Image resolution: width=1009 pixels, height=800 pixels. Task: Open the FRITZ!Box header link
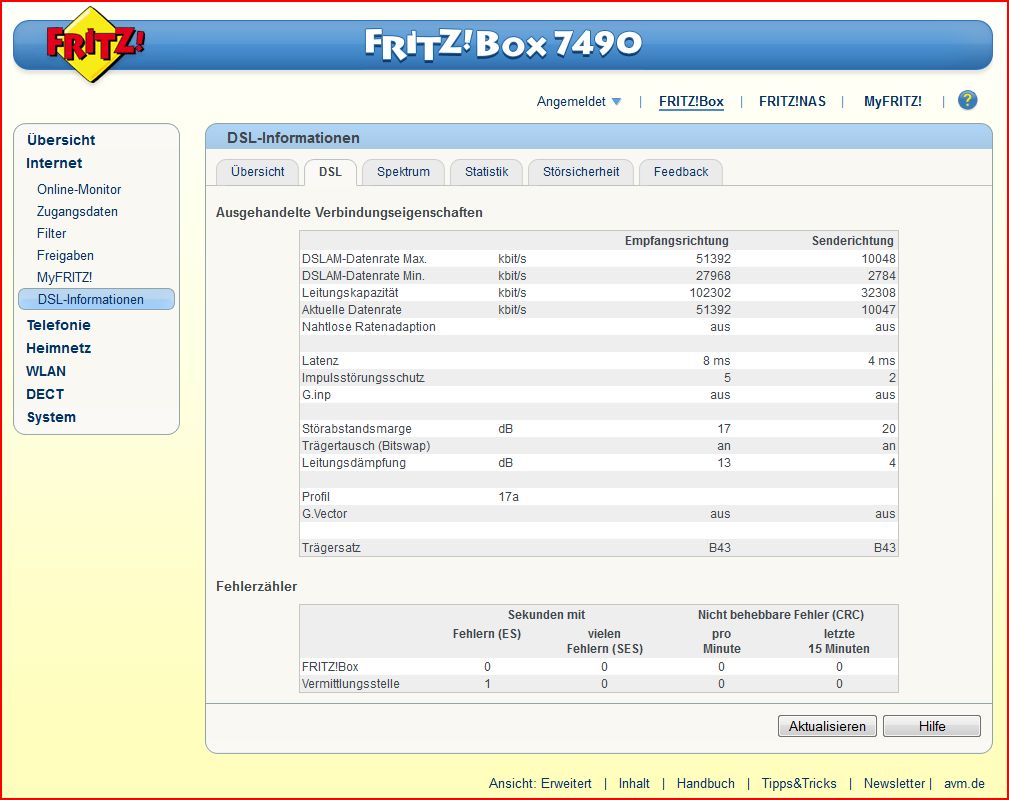pyautogui.click(x=691, y=102)
